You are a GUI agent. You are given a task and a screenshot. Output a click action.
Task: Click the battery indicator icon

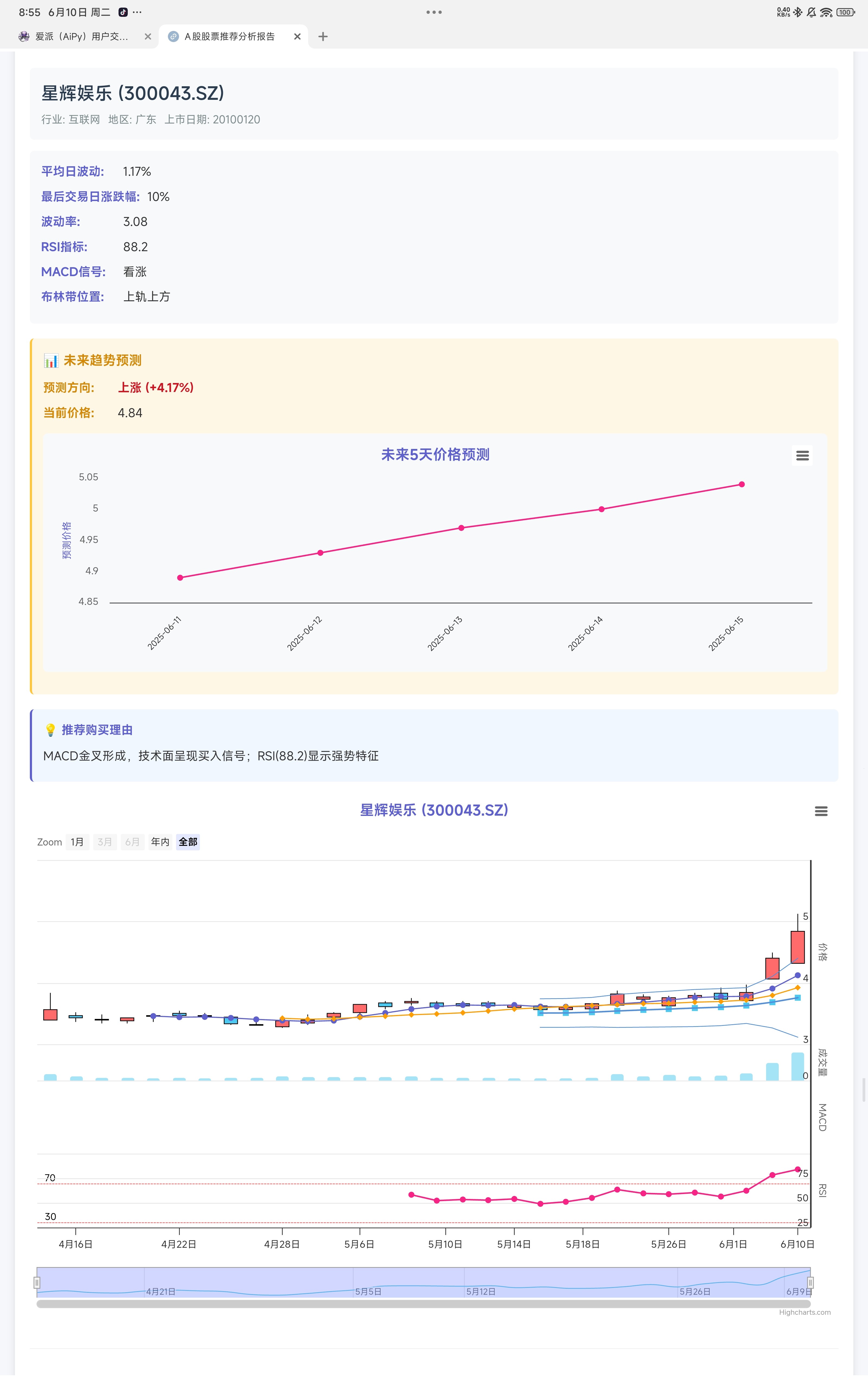click(x=845, y=12)
